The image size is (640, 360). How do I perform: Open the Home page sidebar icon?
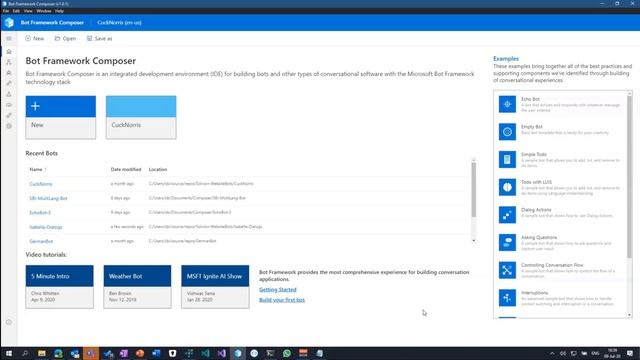point(9,51)
